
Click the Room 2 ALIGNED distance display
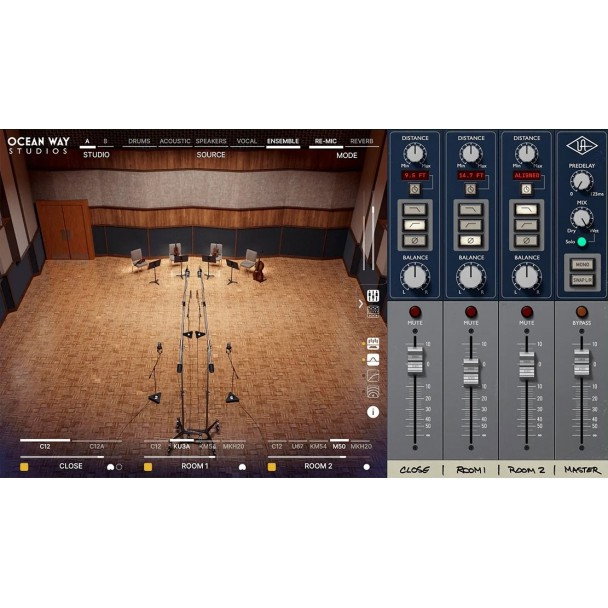(x=527, y=176)
